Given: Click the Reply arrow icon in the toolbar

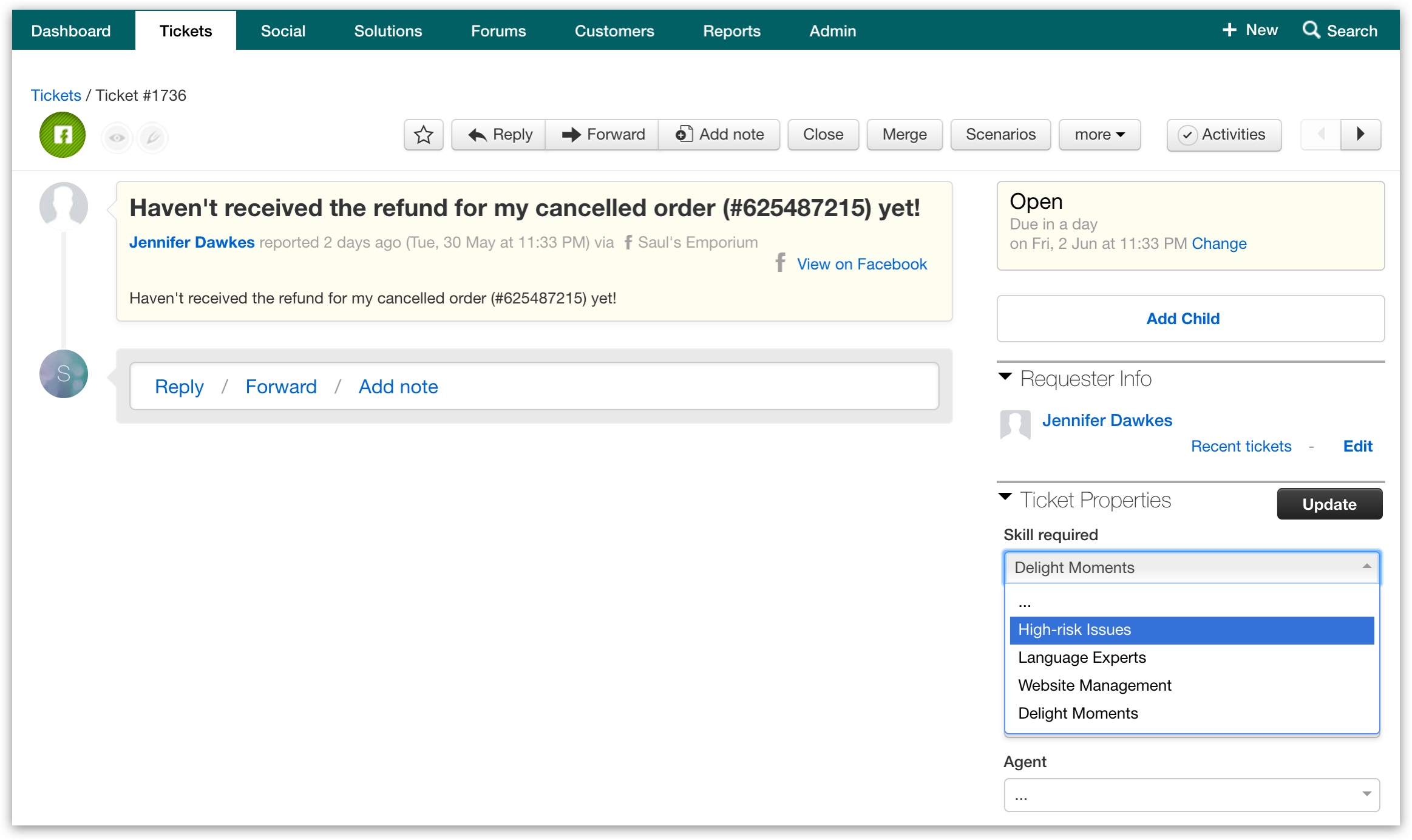Looking at the screenshot, I should (x=477, y=134).
